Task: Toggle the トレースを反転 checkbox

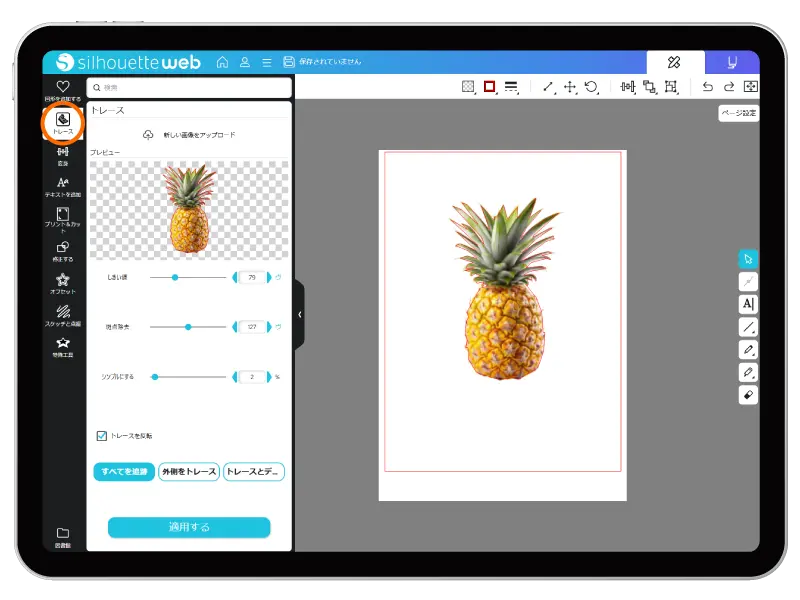Action: tap(102, 435)
